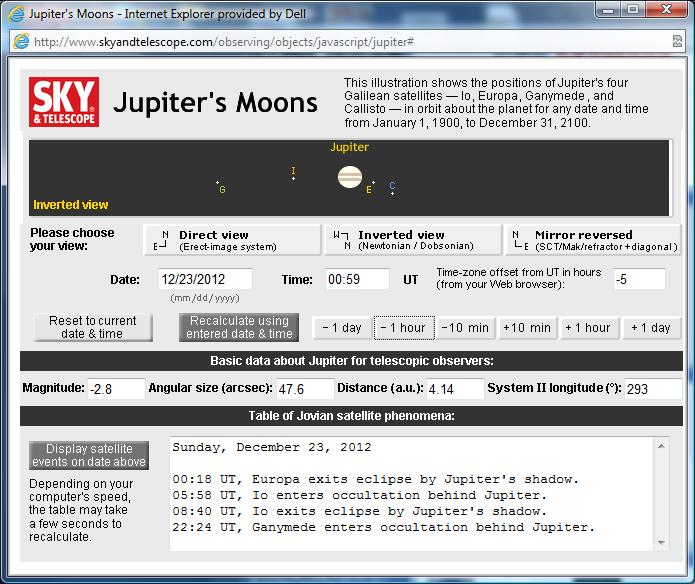The height and width of the screenshot is (584, 695).
Task: Switch to Mirror reversed view
Action: tap(594, 240)
